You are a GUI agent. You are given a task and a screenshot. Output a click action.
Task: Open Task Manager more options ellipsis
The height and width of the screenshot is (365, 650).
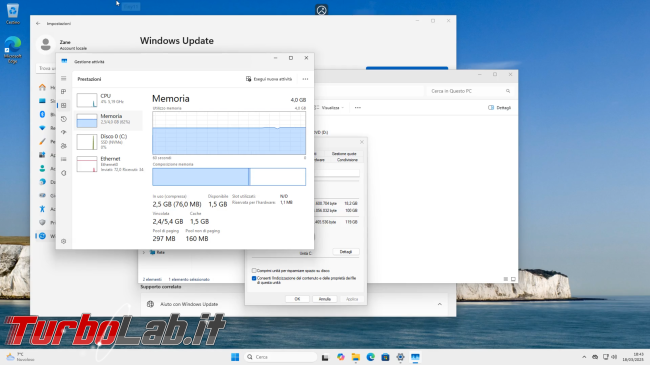[306, 79]
